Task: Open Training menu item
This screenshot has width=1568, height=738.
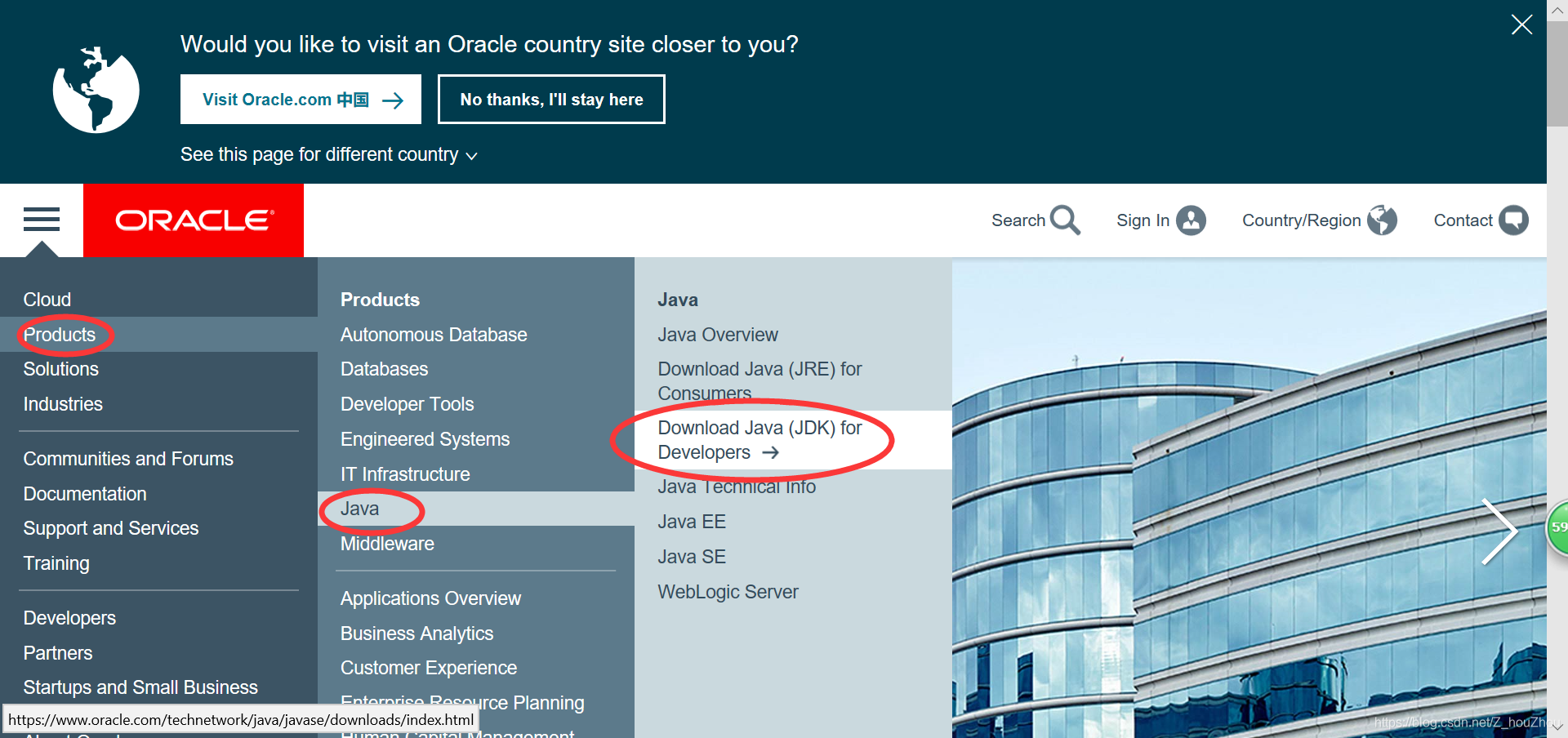Action: pos(56,563)
